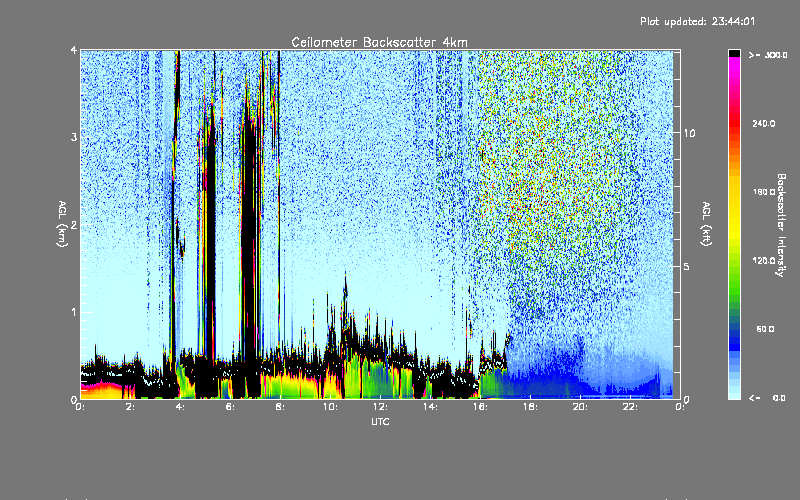Viewport: 800px width, 500px height.
Task: Click the '8:' hour tick on the UTC axis
Action: [x=280, y=407]
